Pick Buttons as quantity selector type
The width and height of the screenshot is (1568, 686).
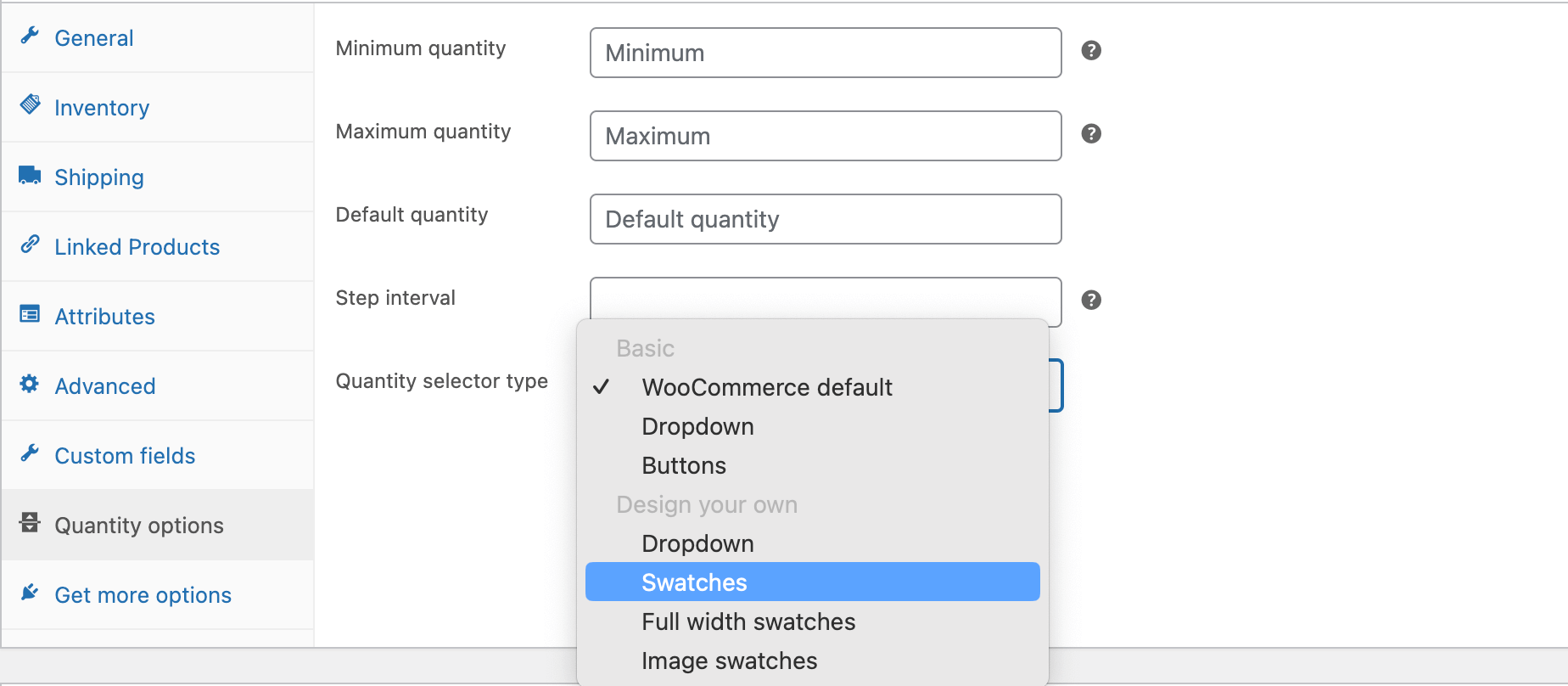(x=684, y=466)
